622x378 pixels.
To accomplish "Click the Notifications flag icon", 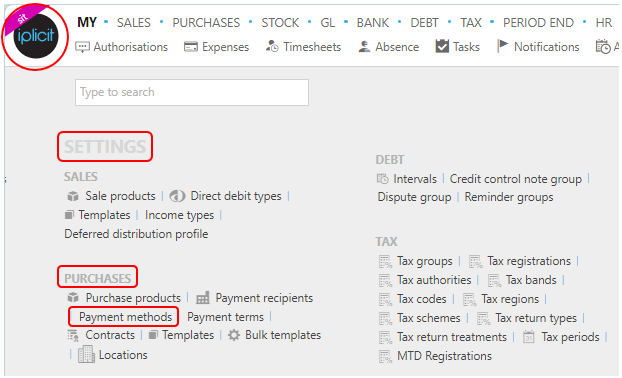I will 503,46.
